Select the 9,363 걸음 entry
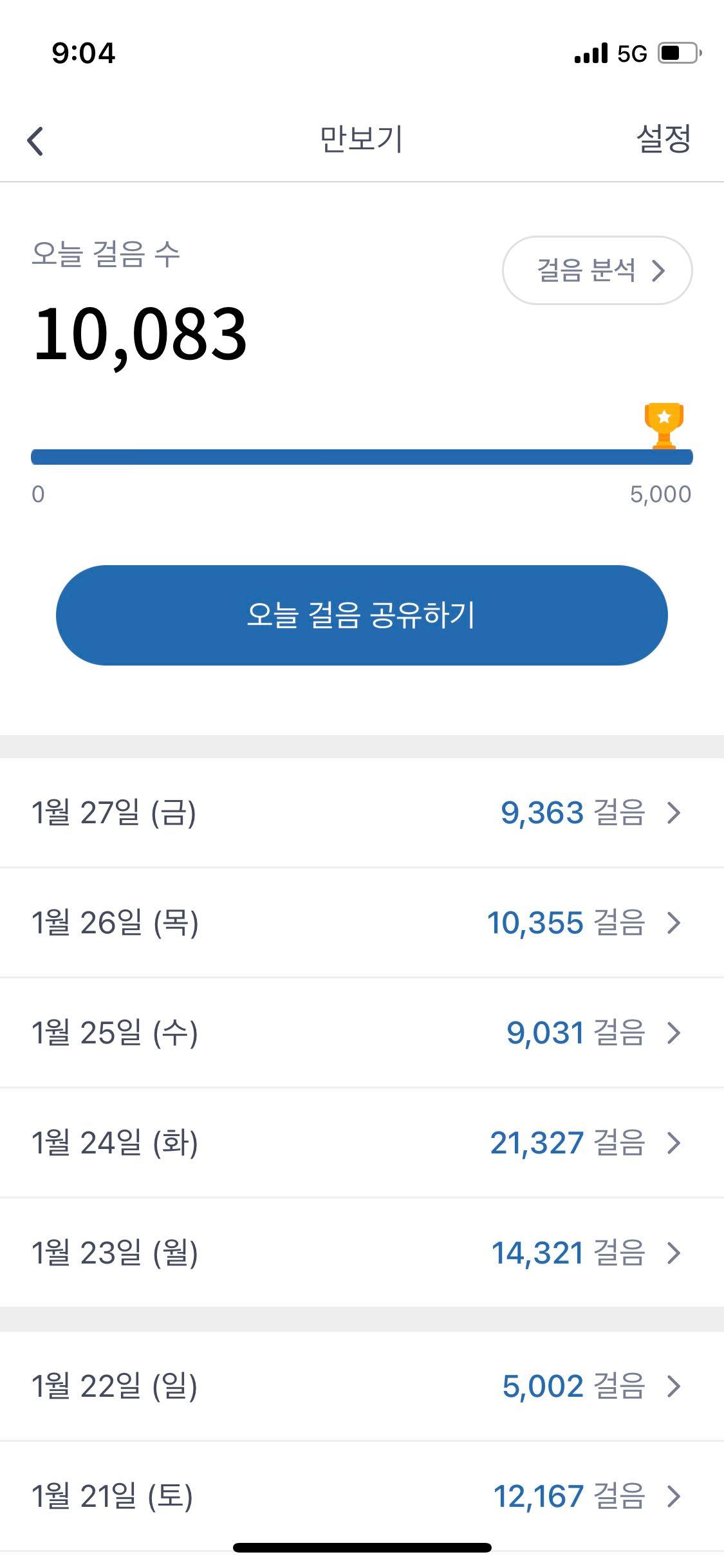 (x=573, y=813)
